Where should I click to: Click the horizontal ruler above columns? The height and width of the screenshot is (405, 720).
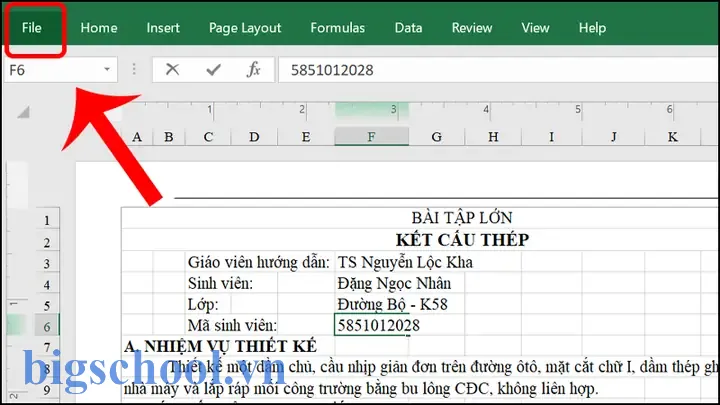click(x=420, y=110)
